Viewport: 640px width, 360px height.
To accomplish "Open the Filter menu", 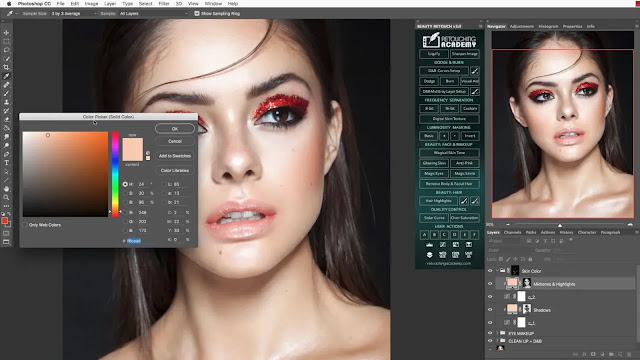I will point(164,4).
